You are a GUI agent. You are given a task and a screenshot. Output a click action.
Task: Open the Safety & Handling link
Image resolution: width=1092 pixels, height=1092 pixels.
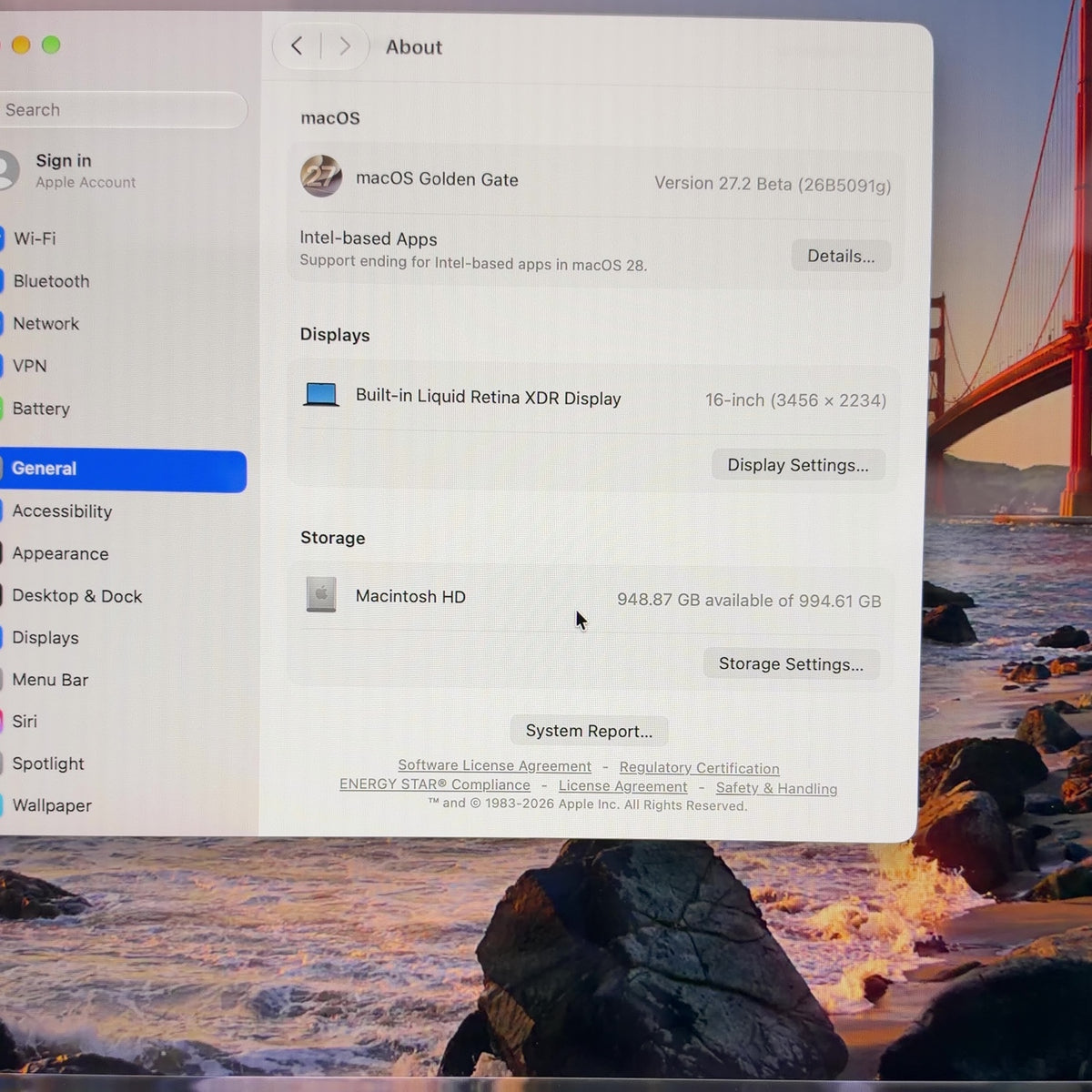pyautogui.click(x=776, y=788)
